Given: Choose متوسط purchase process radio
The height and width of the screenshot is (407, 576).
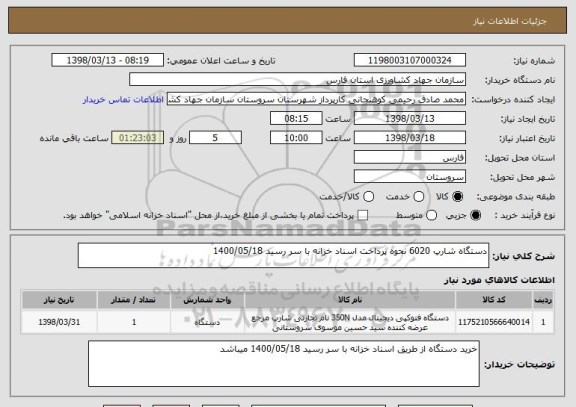Looking at the screenshot, I should pyautogui.click(x=431, y=216).
